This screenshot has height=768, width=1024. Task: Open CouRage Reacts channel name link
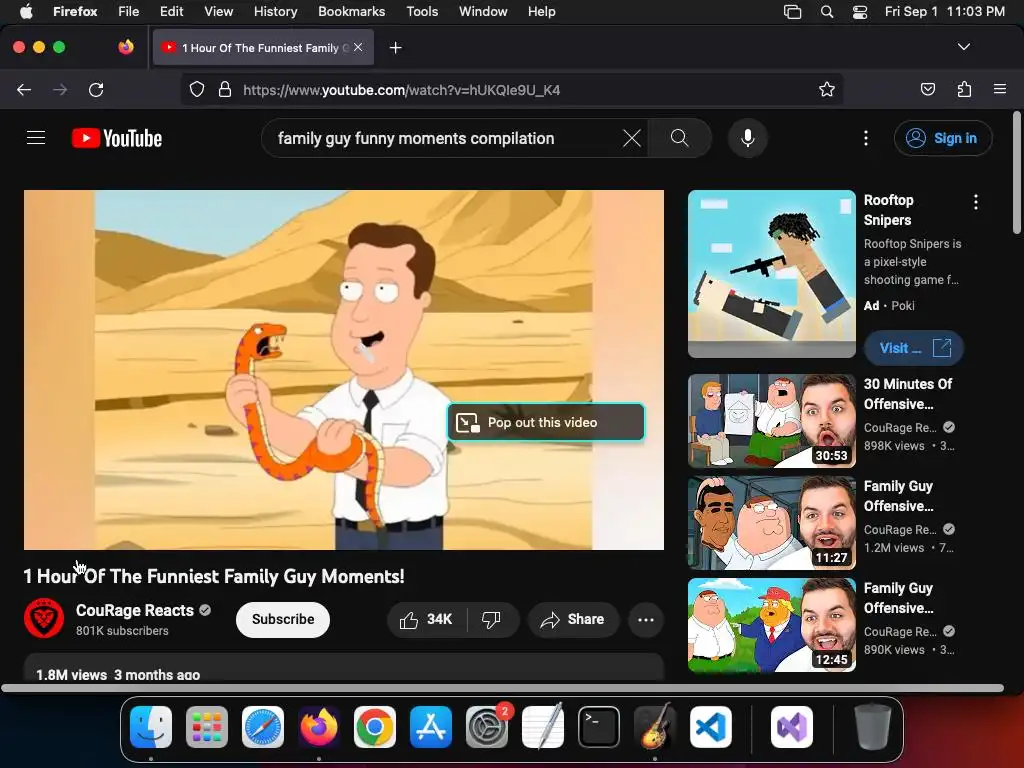click(135, 610)
